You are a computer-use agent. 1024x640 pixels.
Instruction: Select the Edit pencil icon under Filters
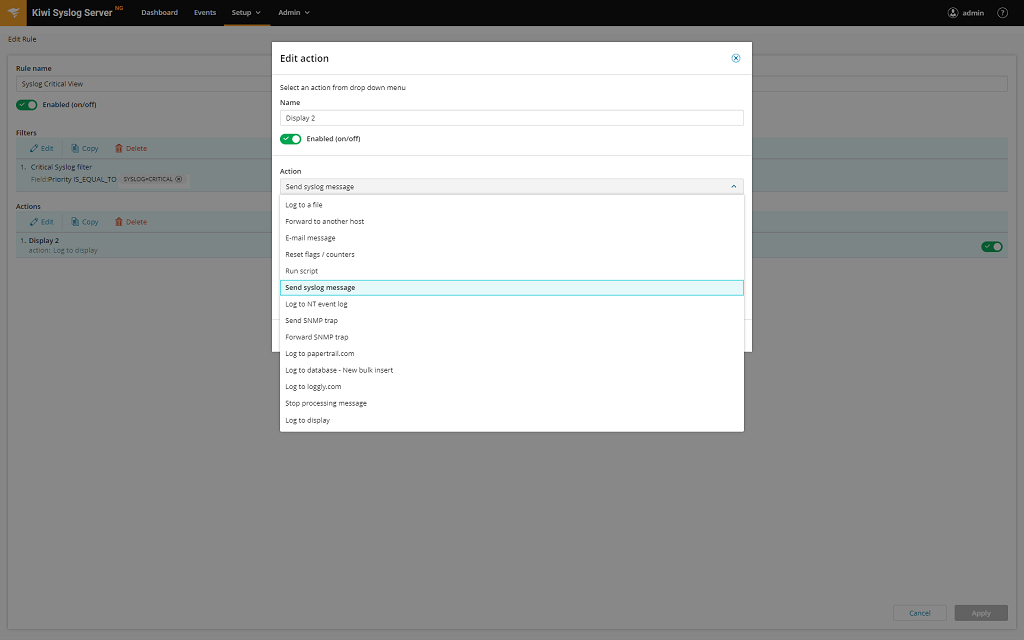pos(40,147)
